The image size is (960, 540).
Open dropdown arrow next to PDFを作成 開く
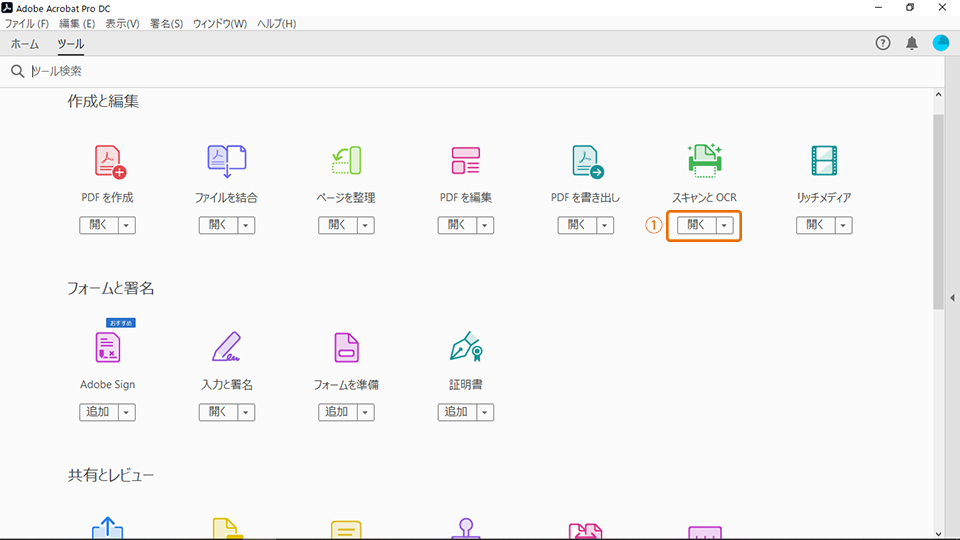point(127,225)
